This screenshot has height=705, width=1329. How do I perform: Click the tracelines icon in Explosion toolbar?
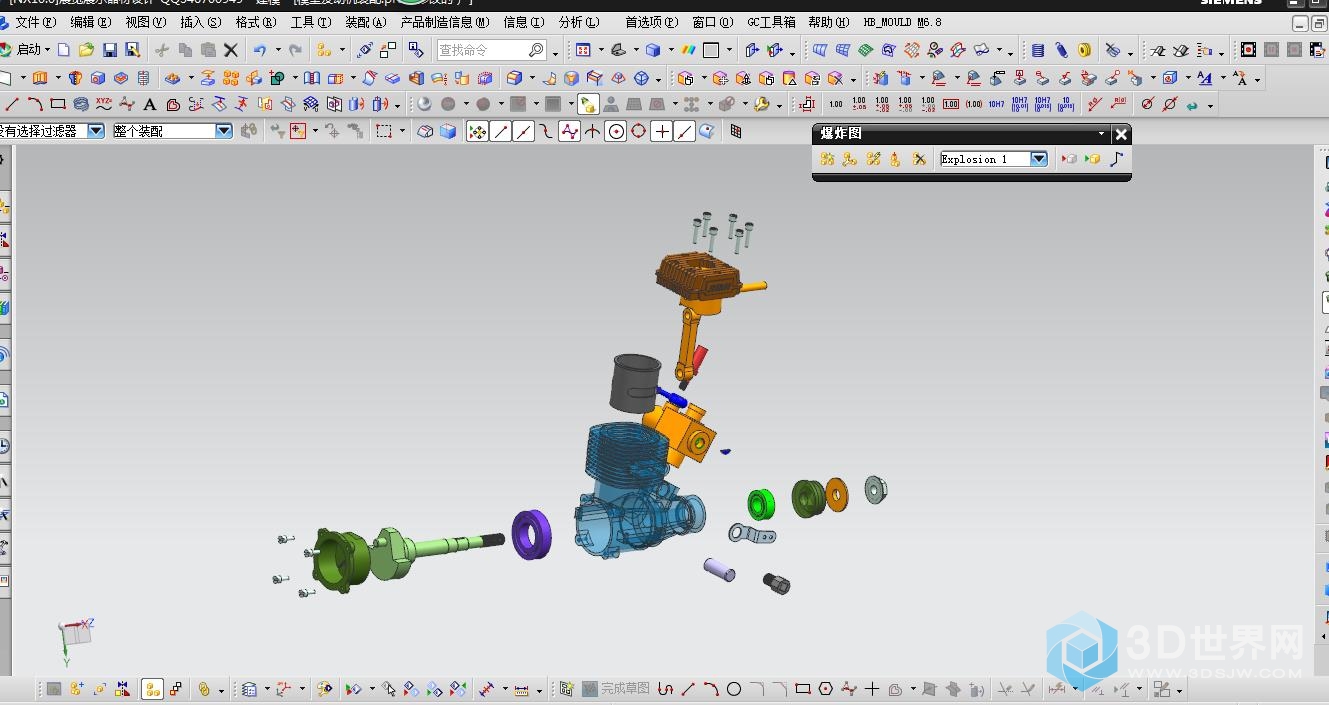tap(1117, 159)
